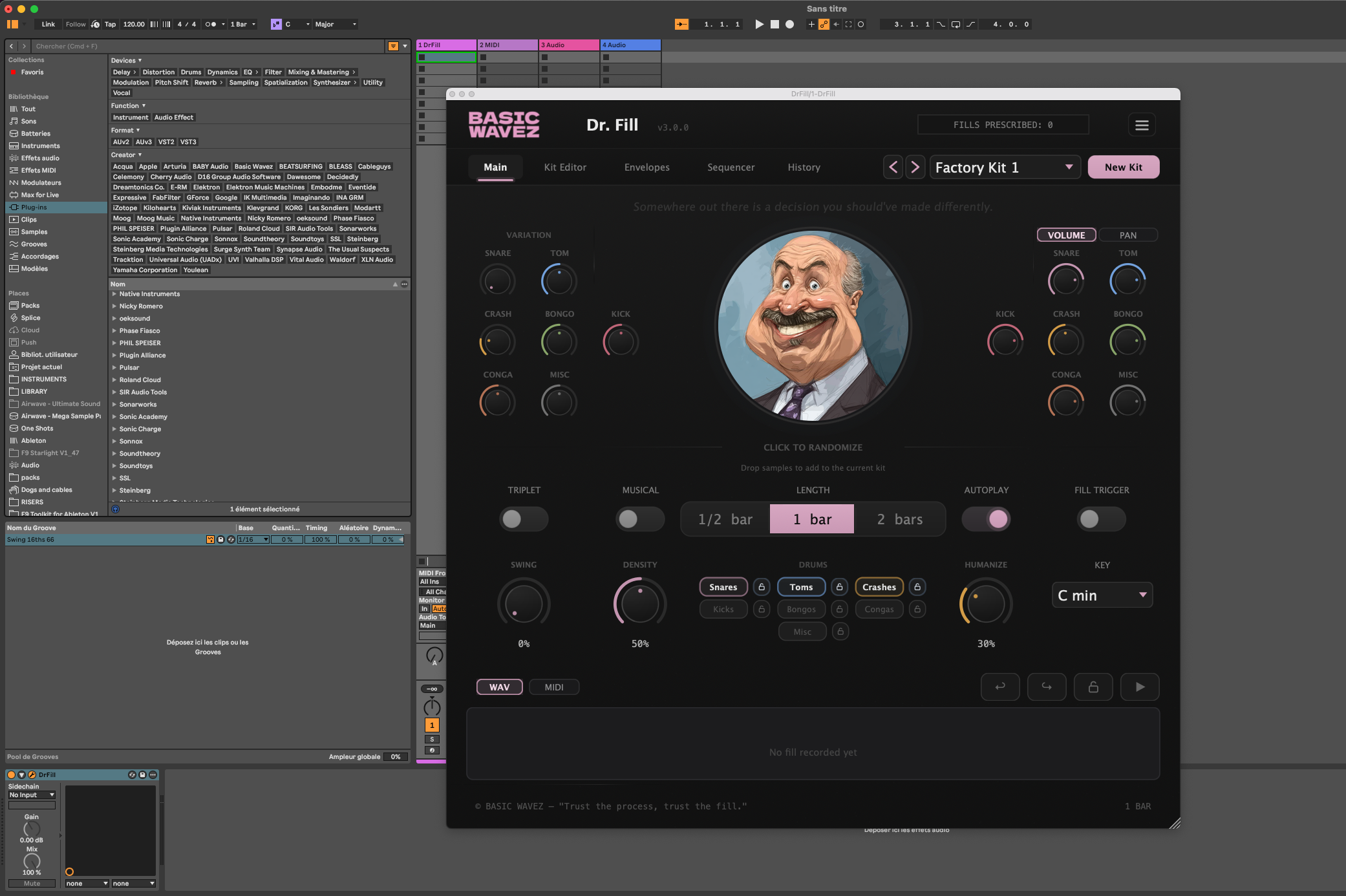Screen dimensions: 1346x896
Task: Go to previous kit arrow
Action: pyautogui.click(x=893, y=167)
